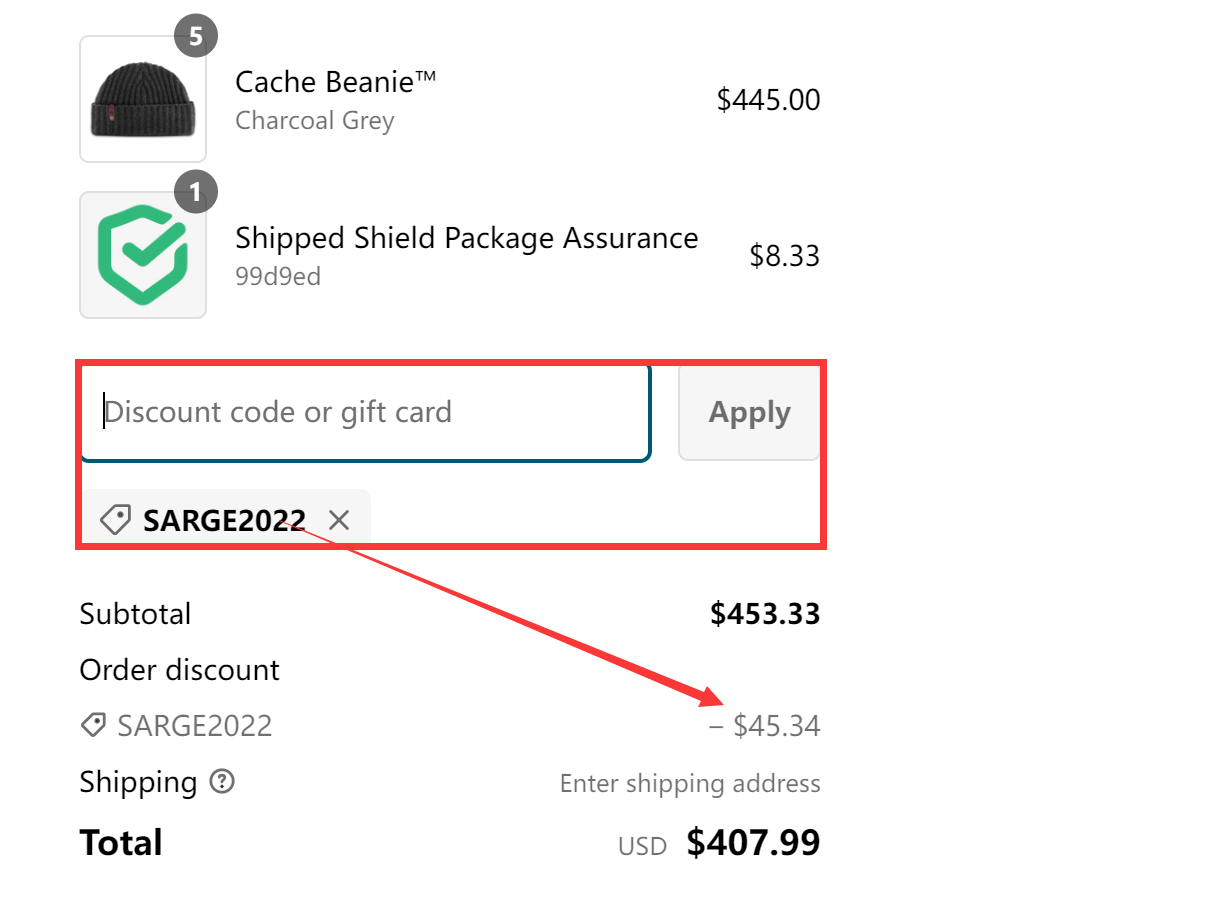Click the tag icon in SARGE2022 chip
Screen dimensions: 1221x901
(116, 520)
